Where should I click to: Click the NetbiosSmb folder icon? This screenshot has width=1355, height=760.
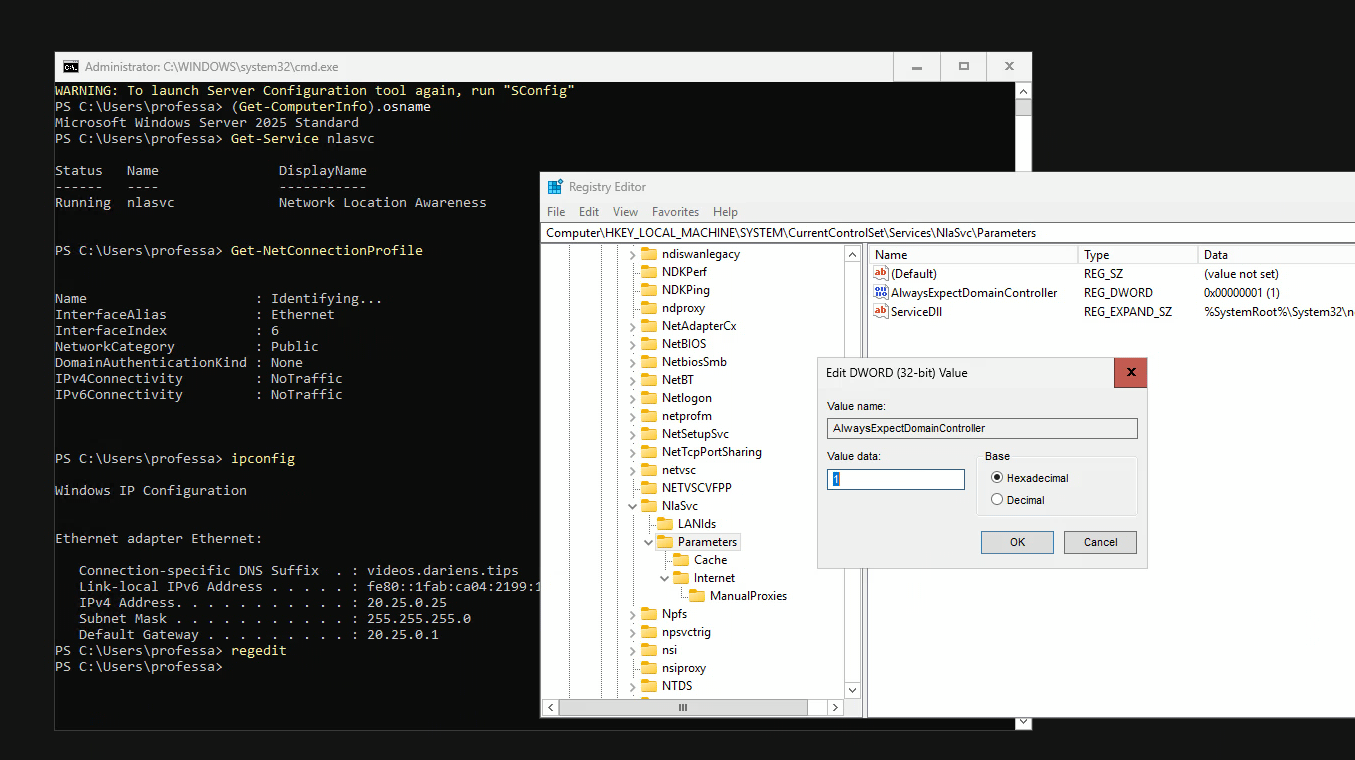point(649,362)
